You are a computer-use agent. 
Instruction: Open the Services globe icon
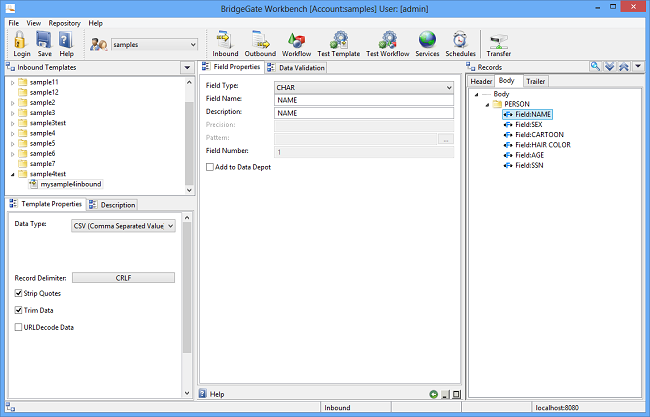tap(427, 40)
